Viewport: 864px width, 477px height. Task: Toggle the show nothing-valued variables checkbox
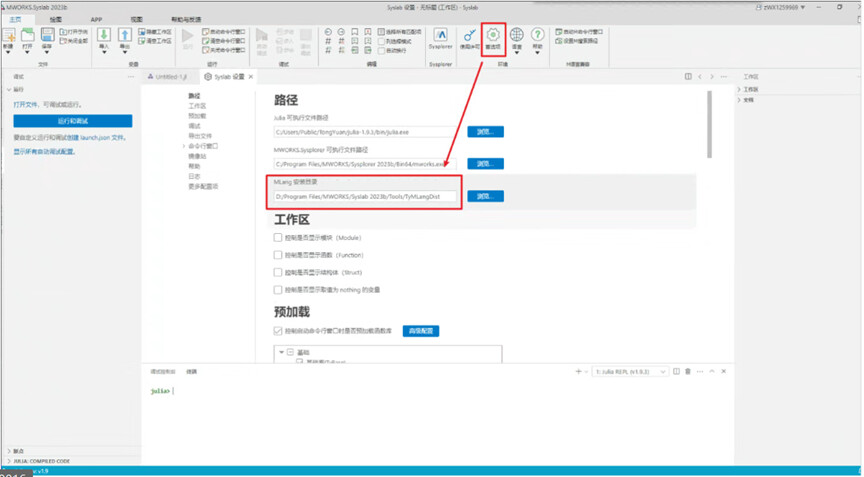click(x=278, y=289)
